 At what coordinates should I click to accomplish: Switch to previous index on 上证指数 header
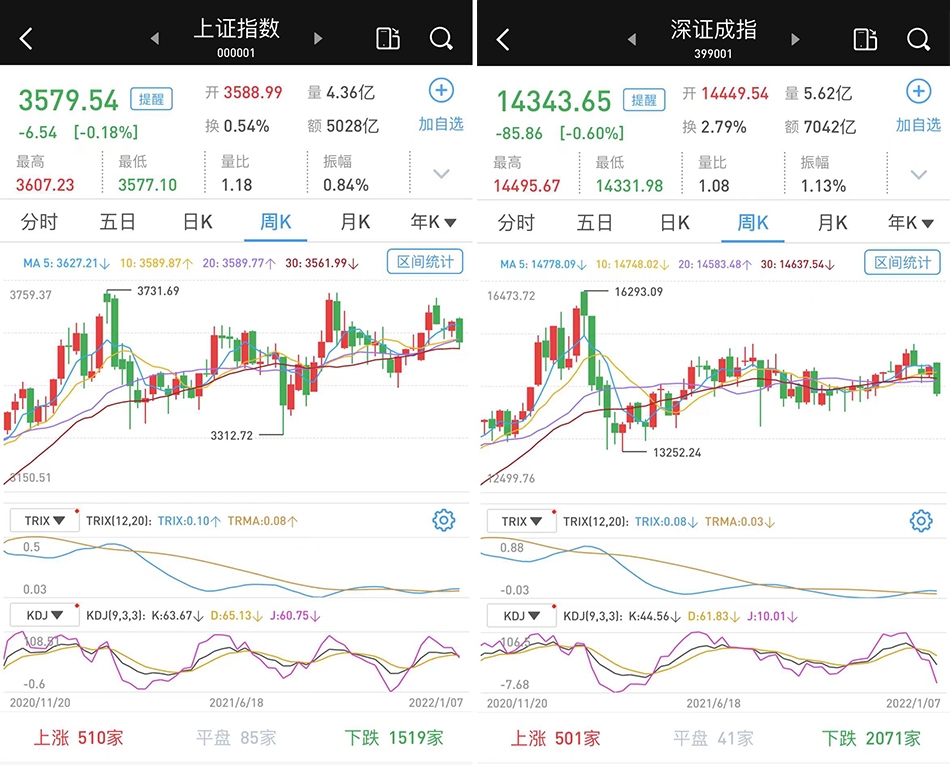[x=155, y=39]
